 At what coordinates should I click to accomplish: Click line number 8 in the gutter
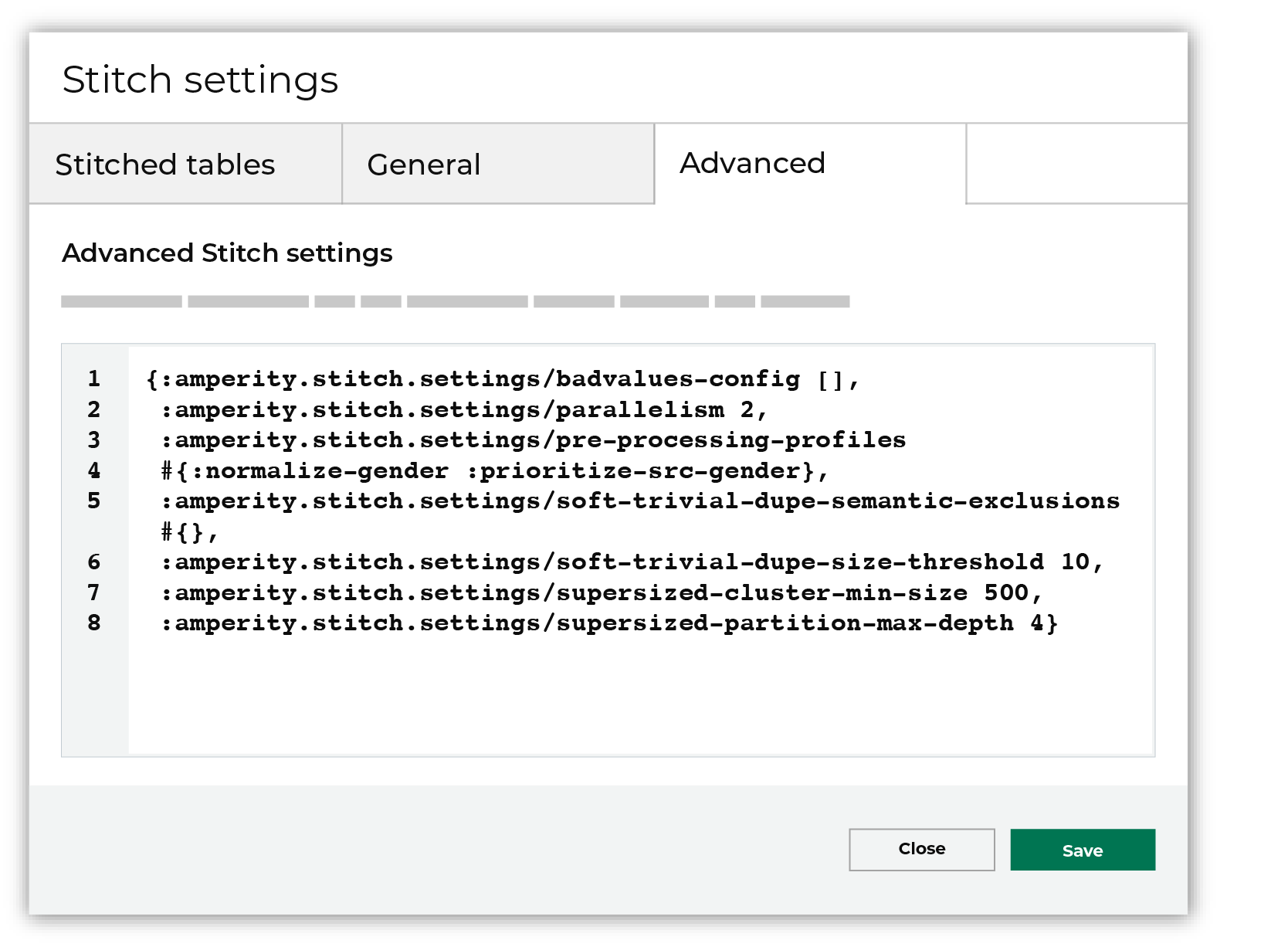[94, 623]
